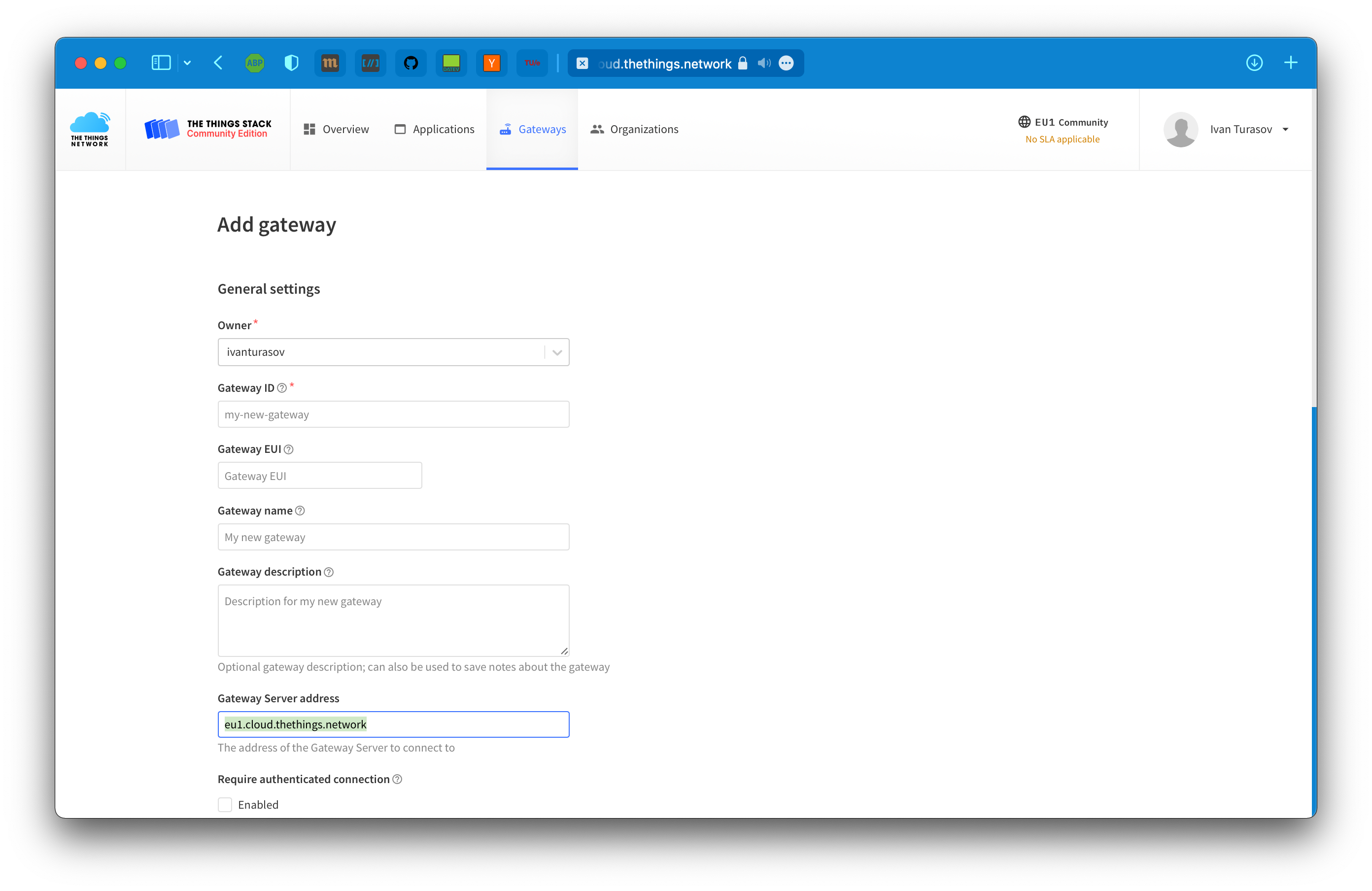Open the sidebar options chevron
This screenshot has width=1372, height=891.
click(x=187, y=63)
